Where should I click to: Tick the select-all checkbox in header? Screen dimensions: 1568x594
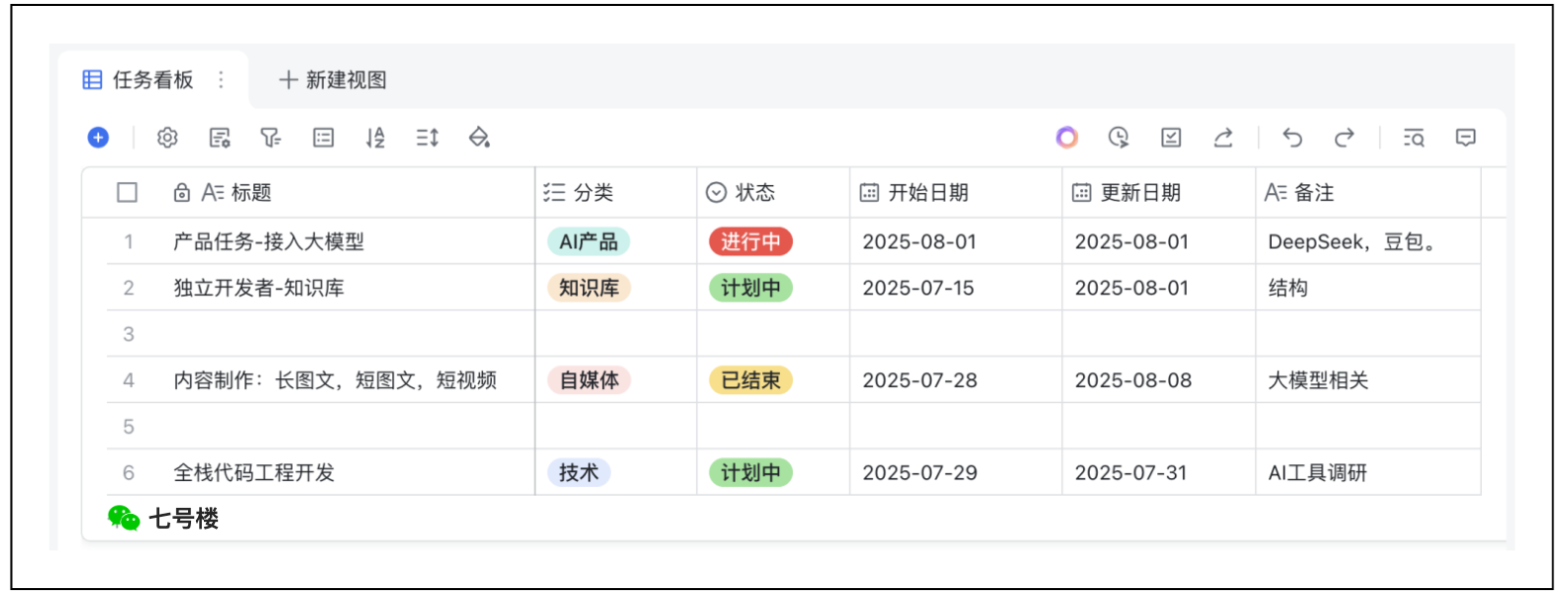click(x=127, y=192)
